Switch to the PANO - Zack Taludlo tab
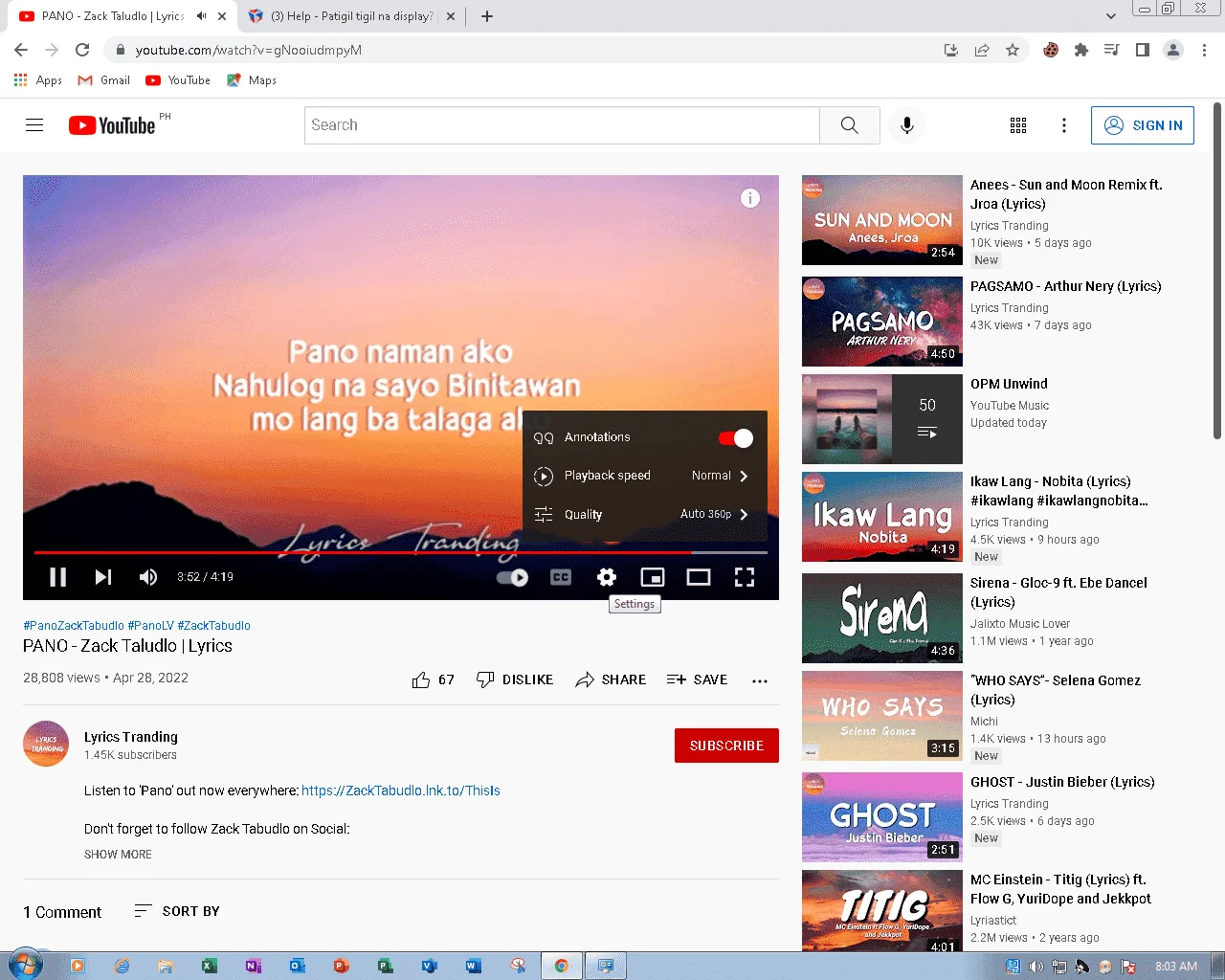The width and height of the screenshot is (1225, 980). pyautogui.click(x=113, y=16)
